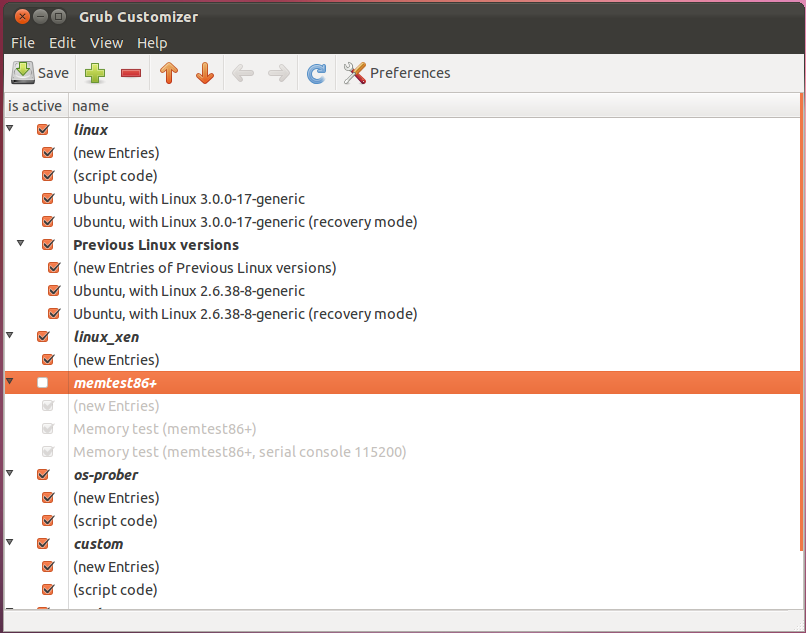Disable Ubuntu Linux 3.0.0-17-generic entry checkbox

tap(48, 198)
